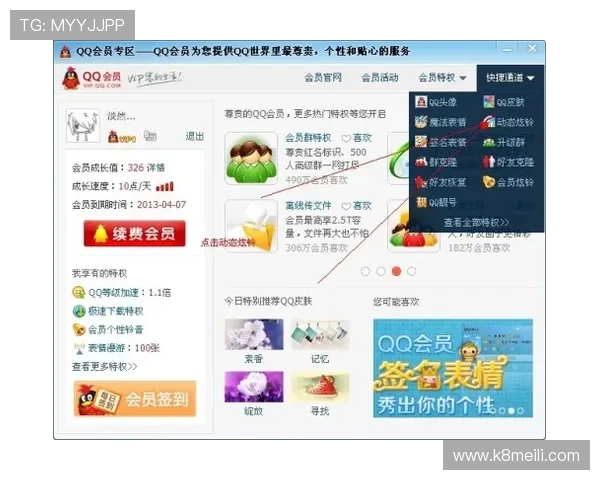Open 群克隆 icon in dropdown
This screenshot has width=600, height=480.
click(x=421, y=162)
